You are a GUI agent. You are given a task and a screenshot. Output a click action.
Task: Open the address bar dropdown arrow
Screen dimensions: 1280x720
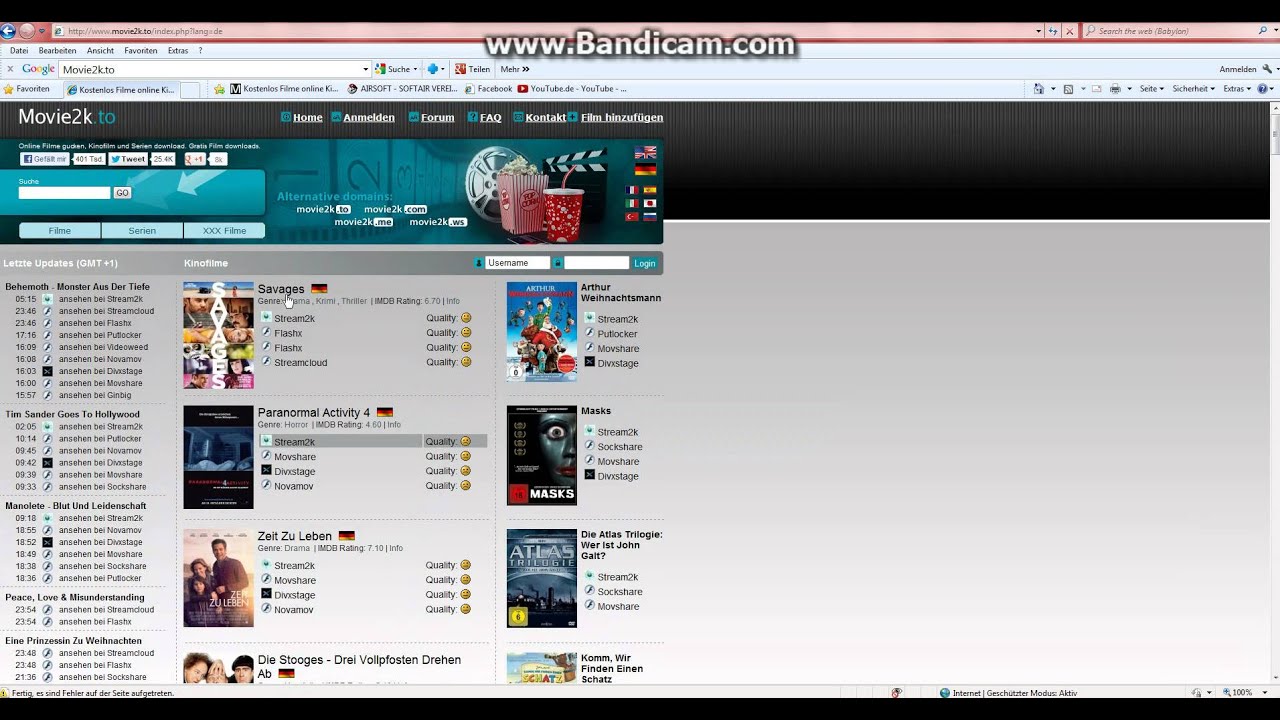(1039, 31)
